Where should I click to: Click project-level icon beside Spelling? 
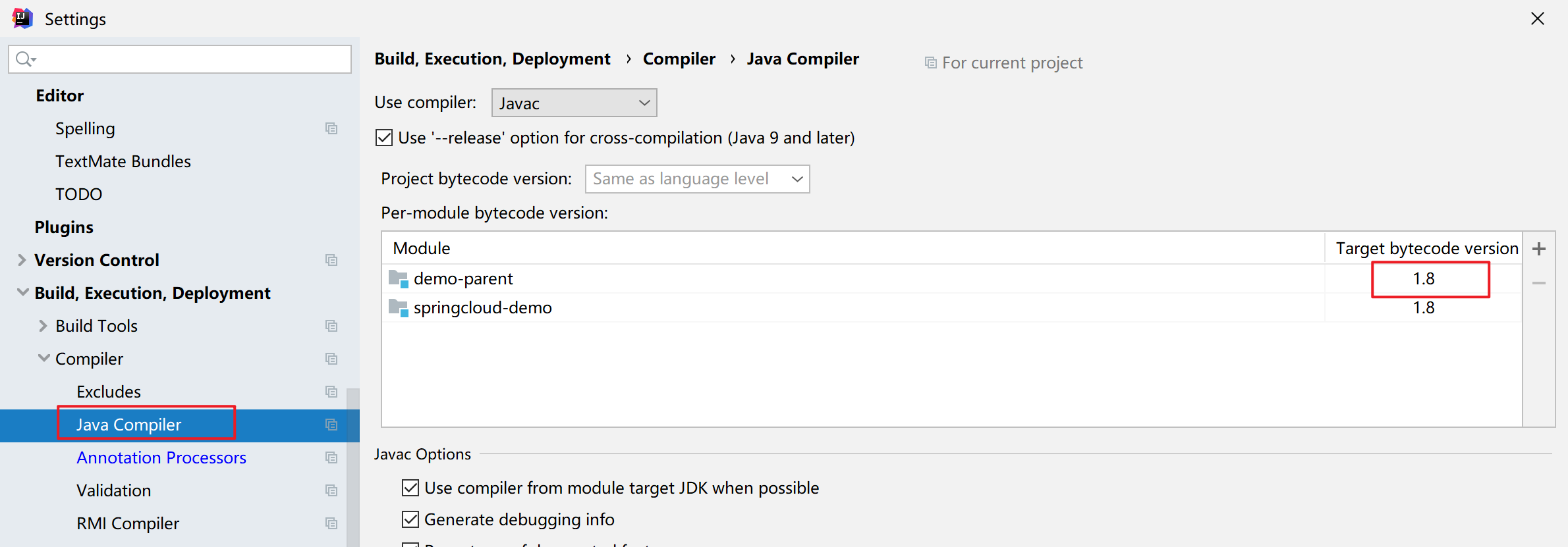331,128
